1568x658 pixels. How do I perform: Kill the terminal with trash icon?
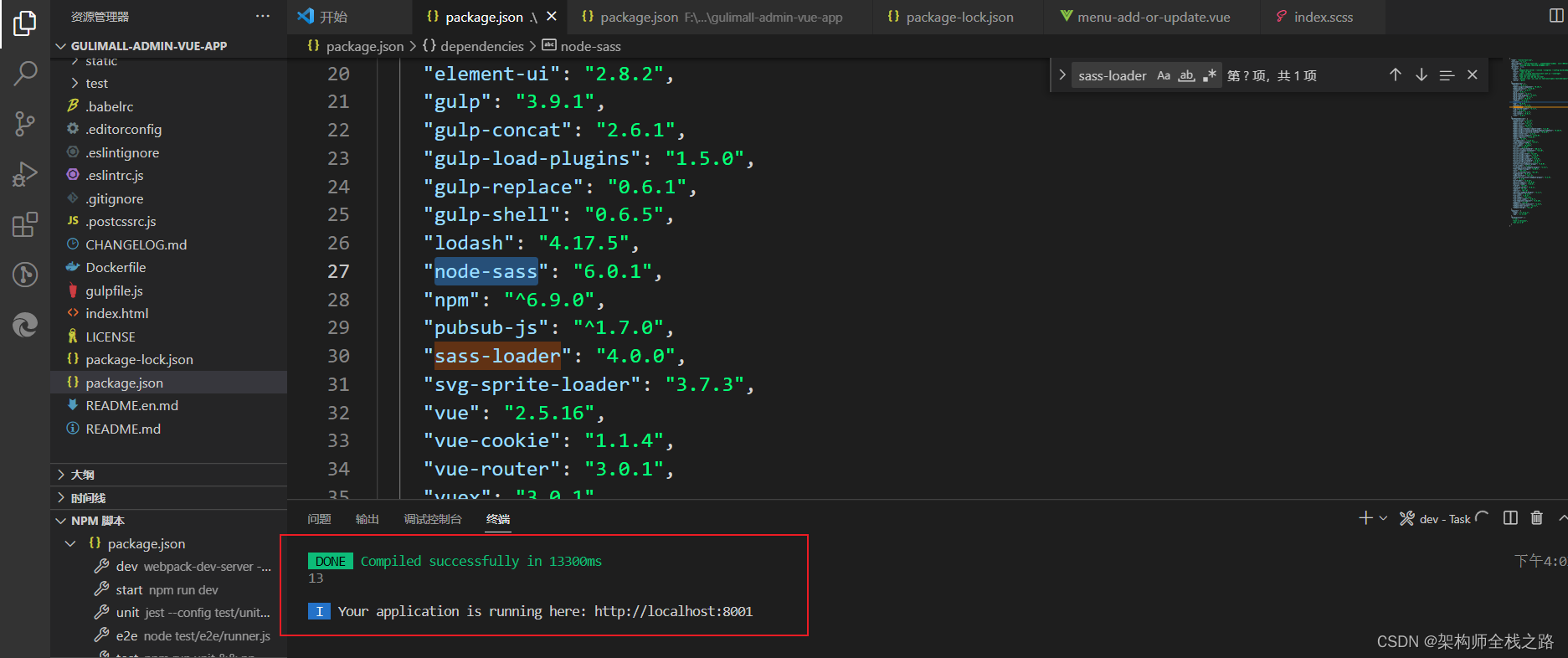(1537, 518)
